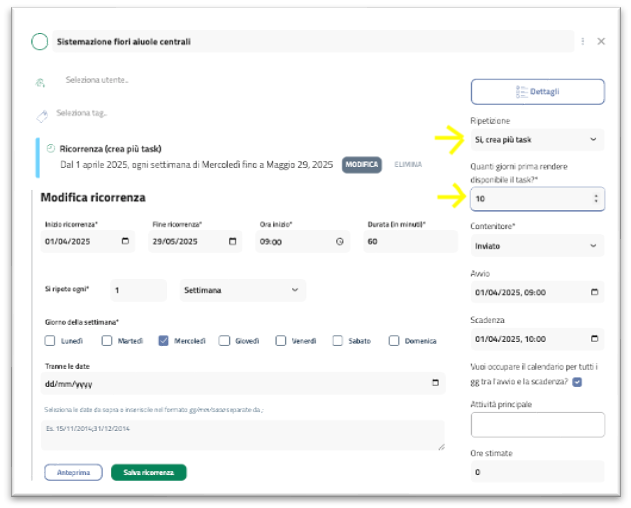631x508 pixels.
Task: Click the Dettagli button
Action: pos(537,92)
